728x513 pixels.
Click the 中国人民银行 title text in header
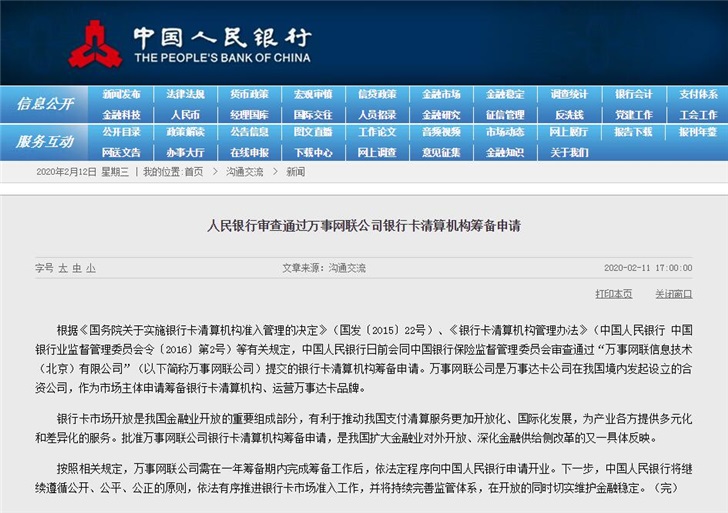point(222,38)
